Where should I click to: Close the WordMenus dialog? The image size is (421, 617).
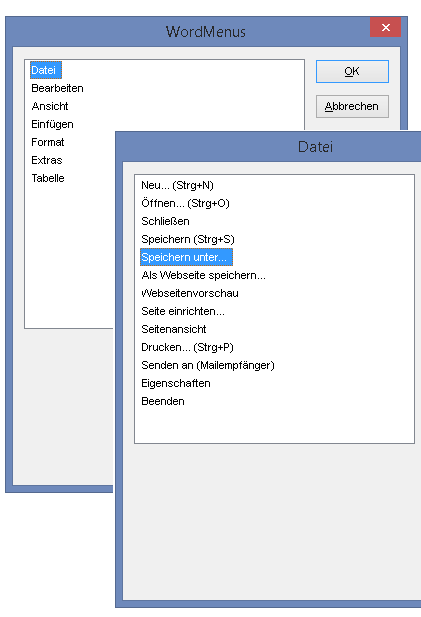point(386,27)
